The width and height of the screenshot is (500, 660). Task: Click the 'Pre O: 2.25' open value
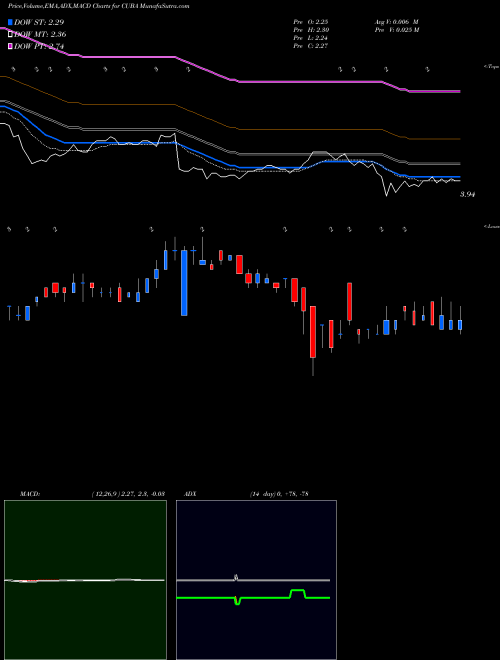point(311,22)
